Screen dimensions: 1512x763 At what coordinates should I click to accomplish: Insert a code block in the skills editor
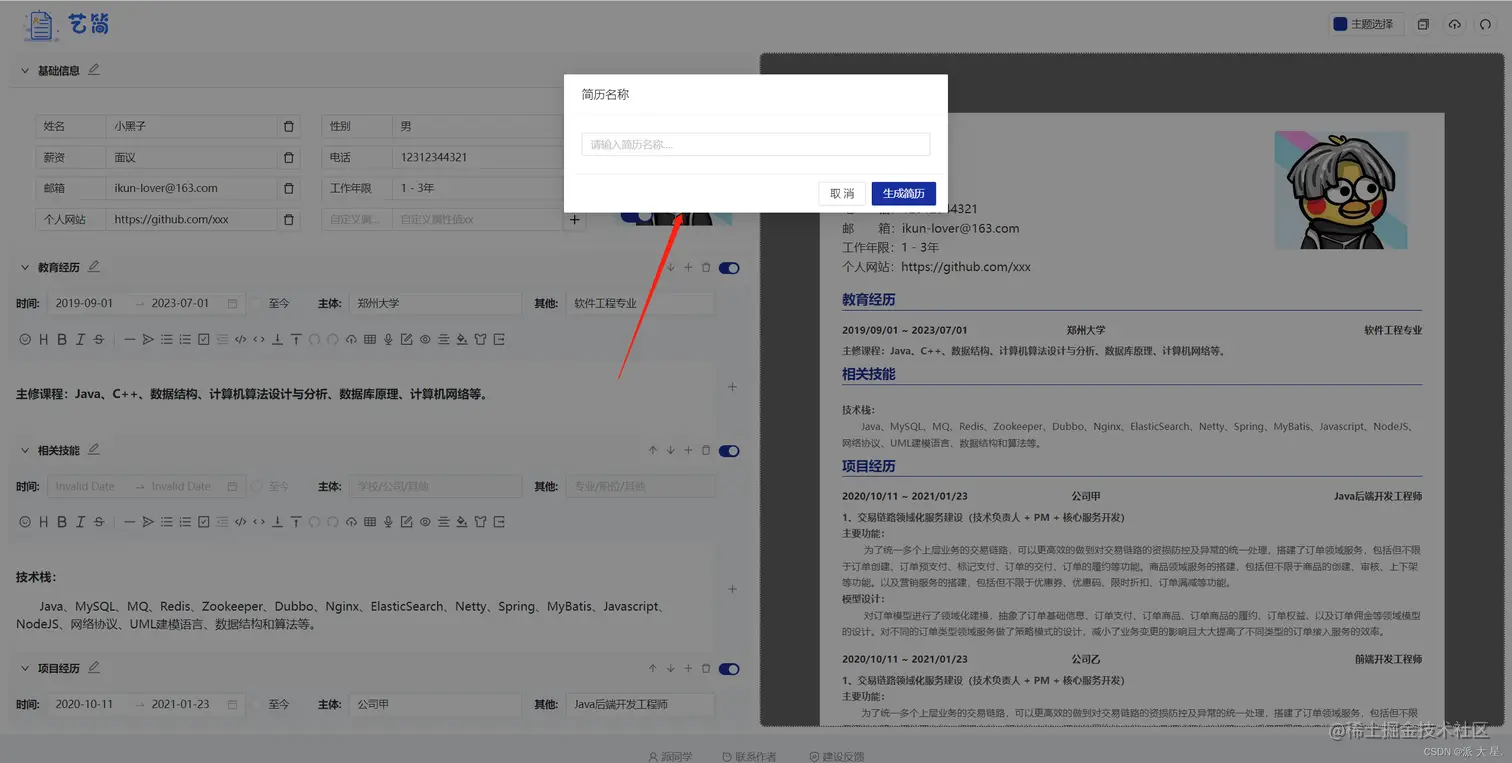coord(240,521)
